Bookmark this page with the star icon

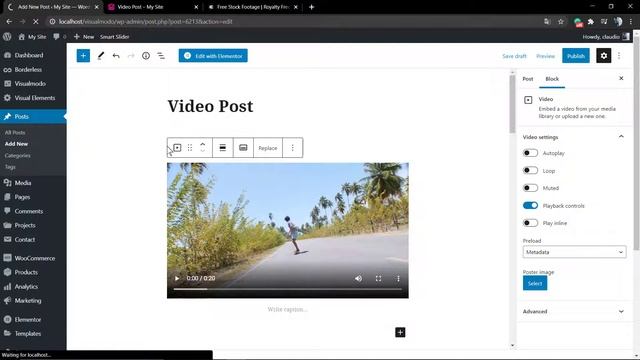click(560, 21)
